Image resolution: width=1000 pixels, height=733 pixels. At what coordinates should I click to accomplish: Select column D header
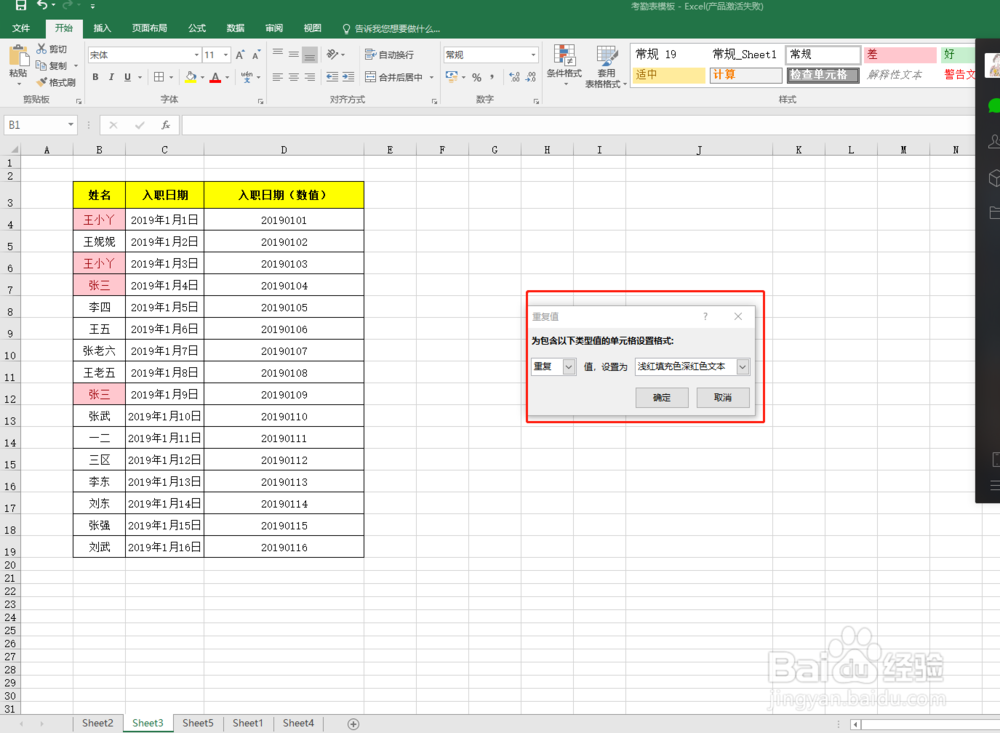coord(284,150)
